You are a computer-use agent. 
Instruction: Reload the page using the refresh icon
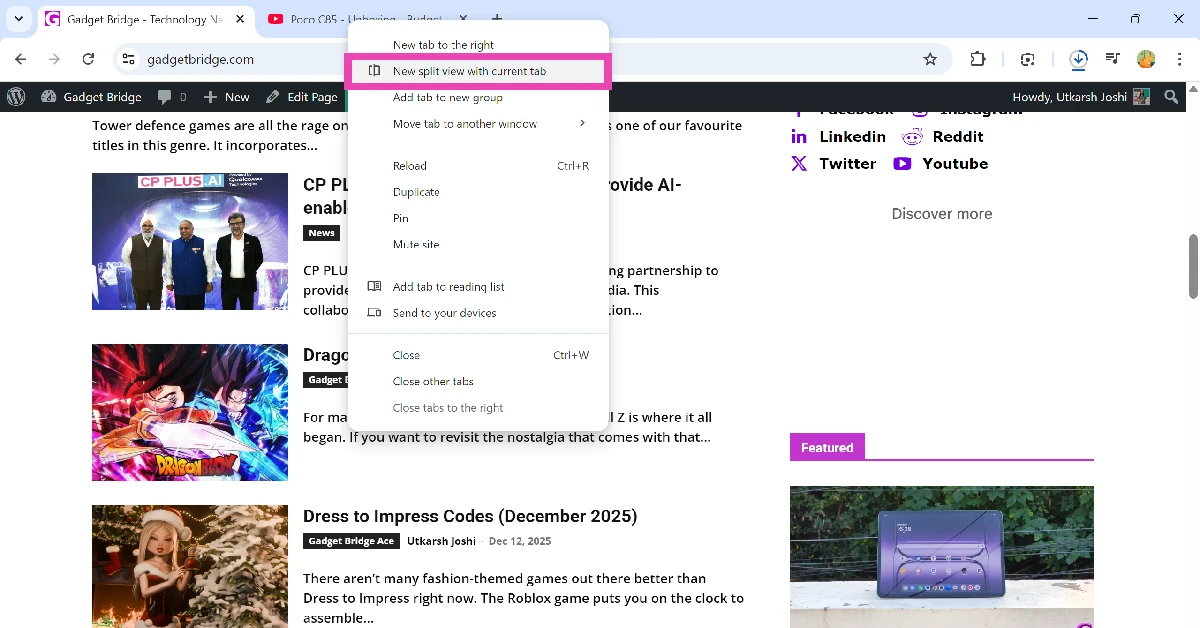click(88, 59)
